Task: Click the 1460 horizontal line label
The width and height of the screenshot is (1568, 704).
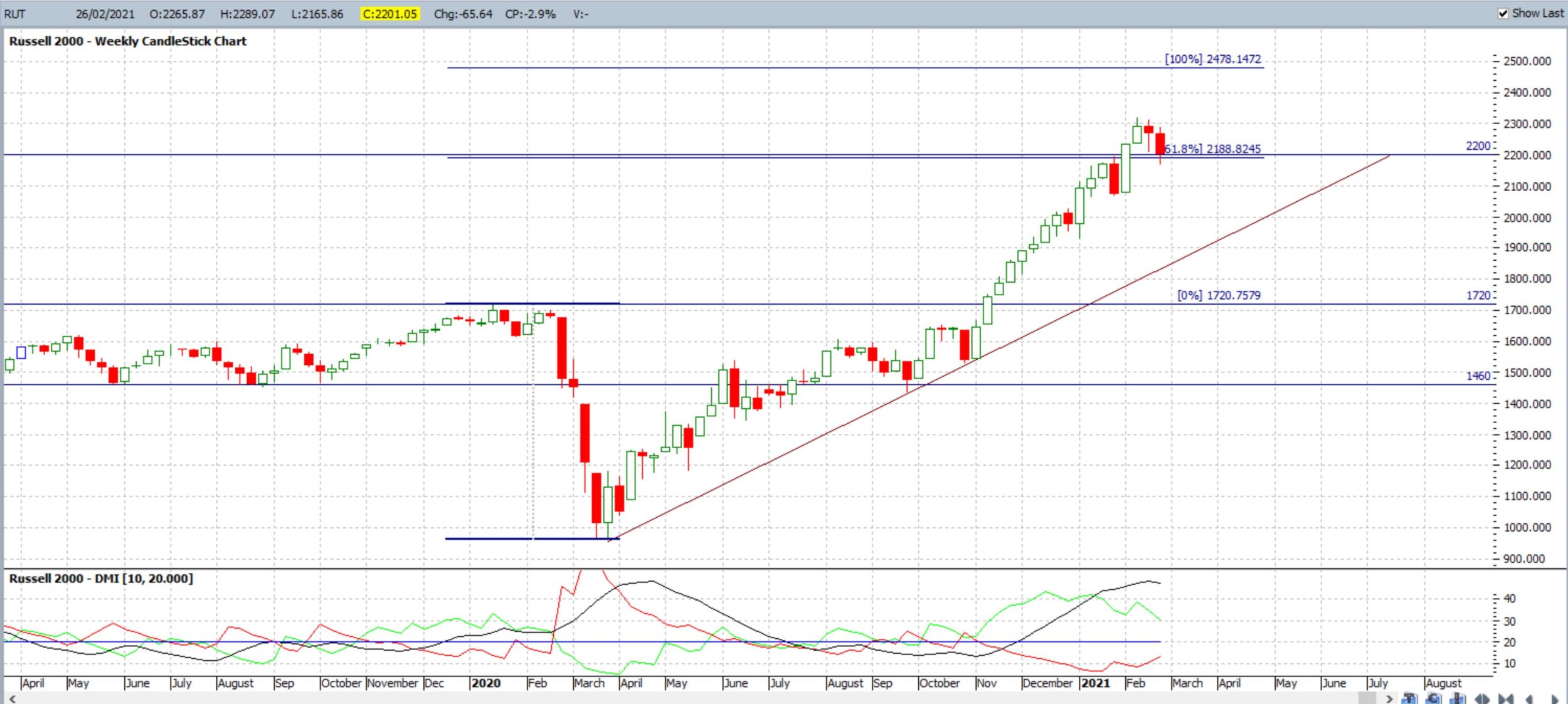Action: 1478,376
